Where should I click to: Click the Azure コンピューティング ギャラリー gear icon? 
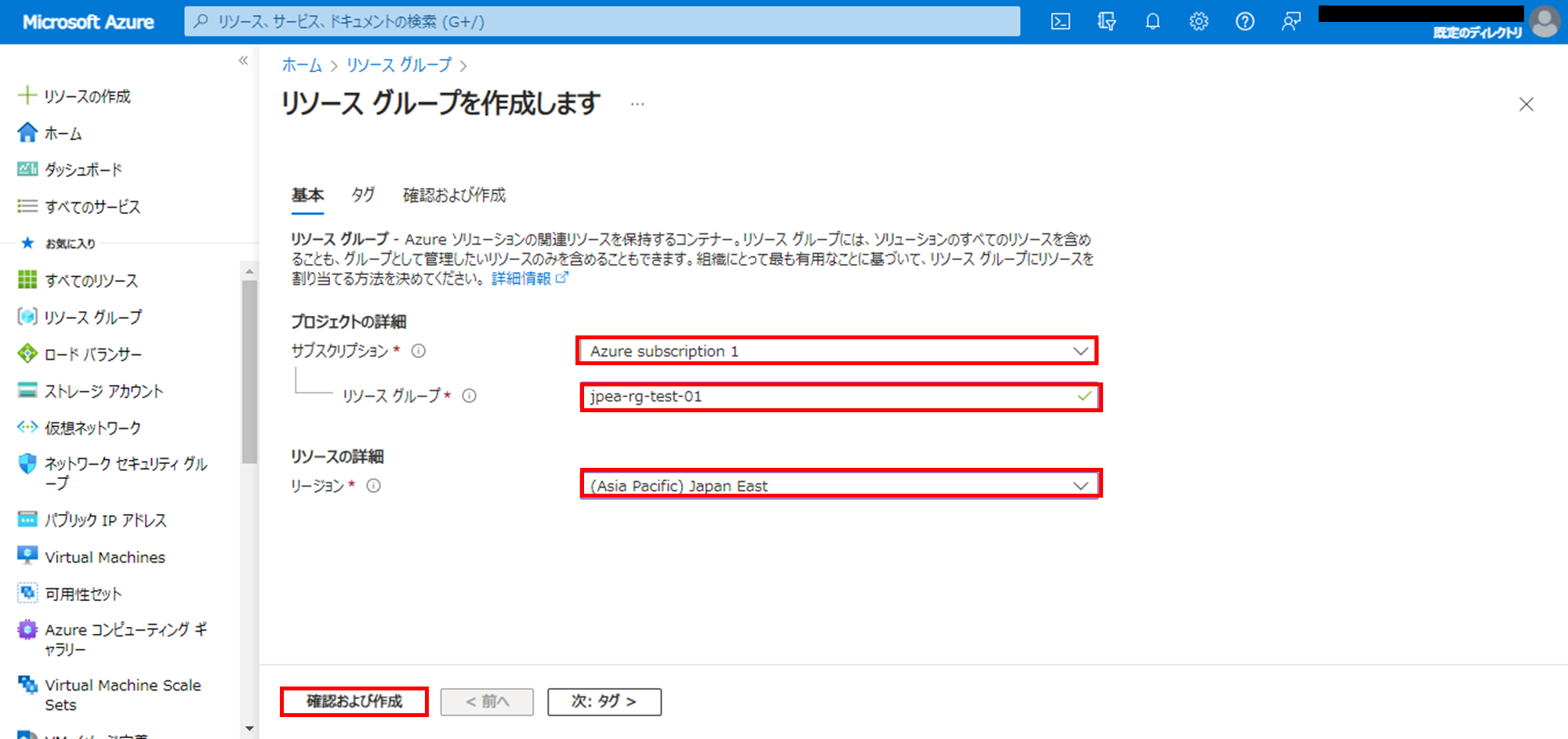coord(27,629)
